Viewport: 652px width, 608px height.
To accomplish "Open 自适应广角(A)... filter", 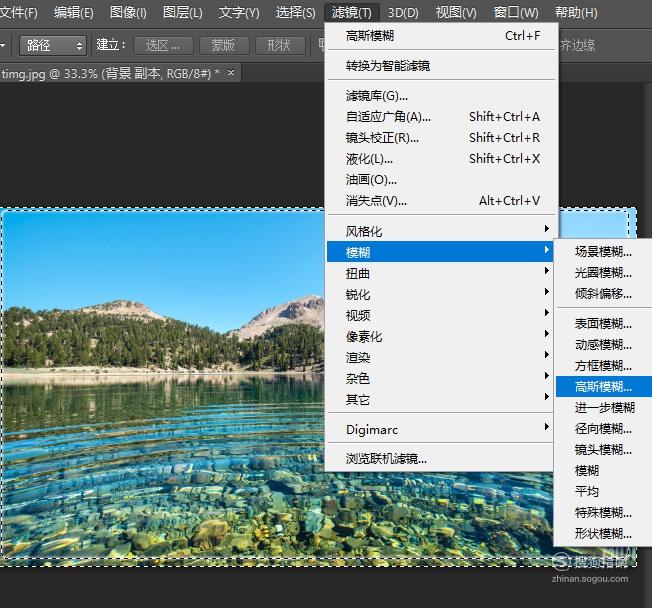I will click(x=442, y=116).
